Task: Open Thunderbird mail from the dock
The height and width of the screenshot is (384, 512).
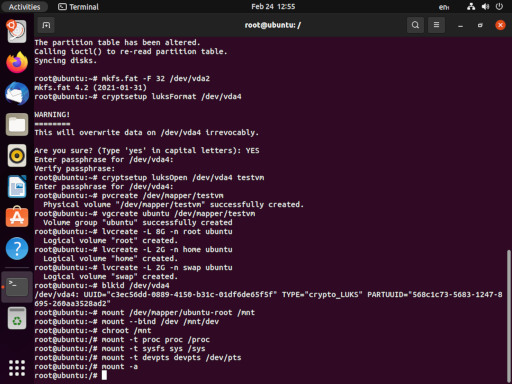Action: pyautogui.click(x=17, y=93)
